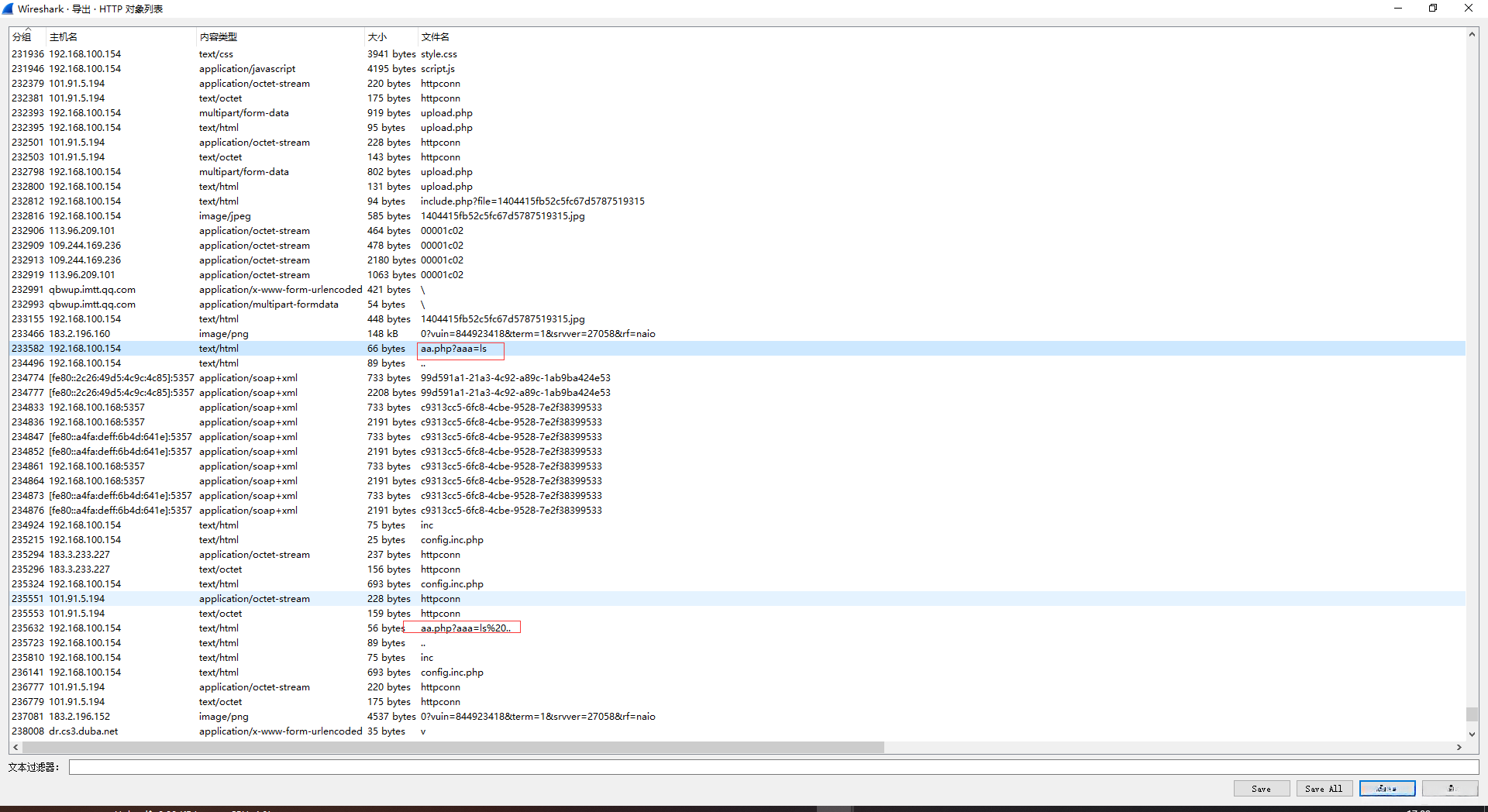Click the right arrow of the horizontal scrollbar

[1459, 748]
